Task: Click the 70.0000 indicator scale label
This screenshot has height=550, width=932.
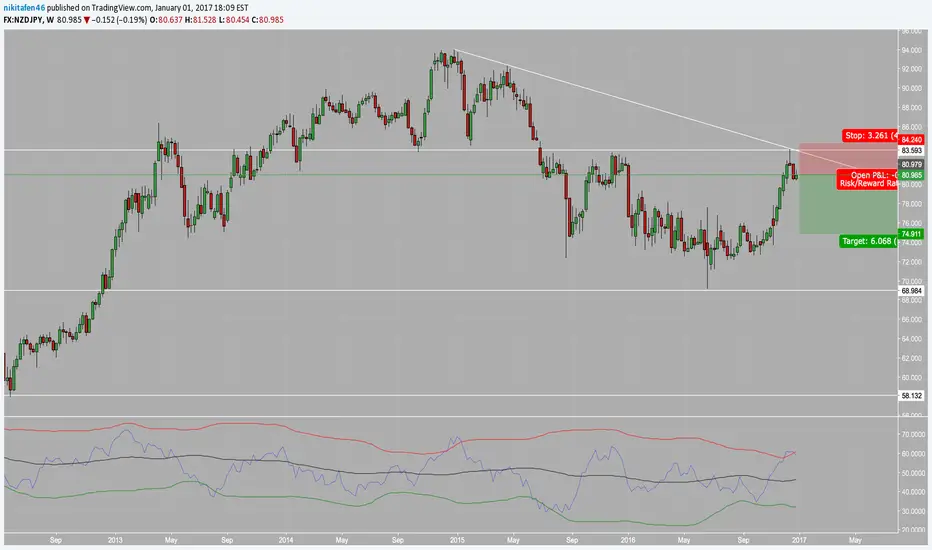Action: tap(912, 435)
